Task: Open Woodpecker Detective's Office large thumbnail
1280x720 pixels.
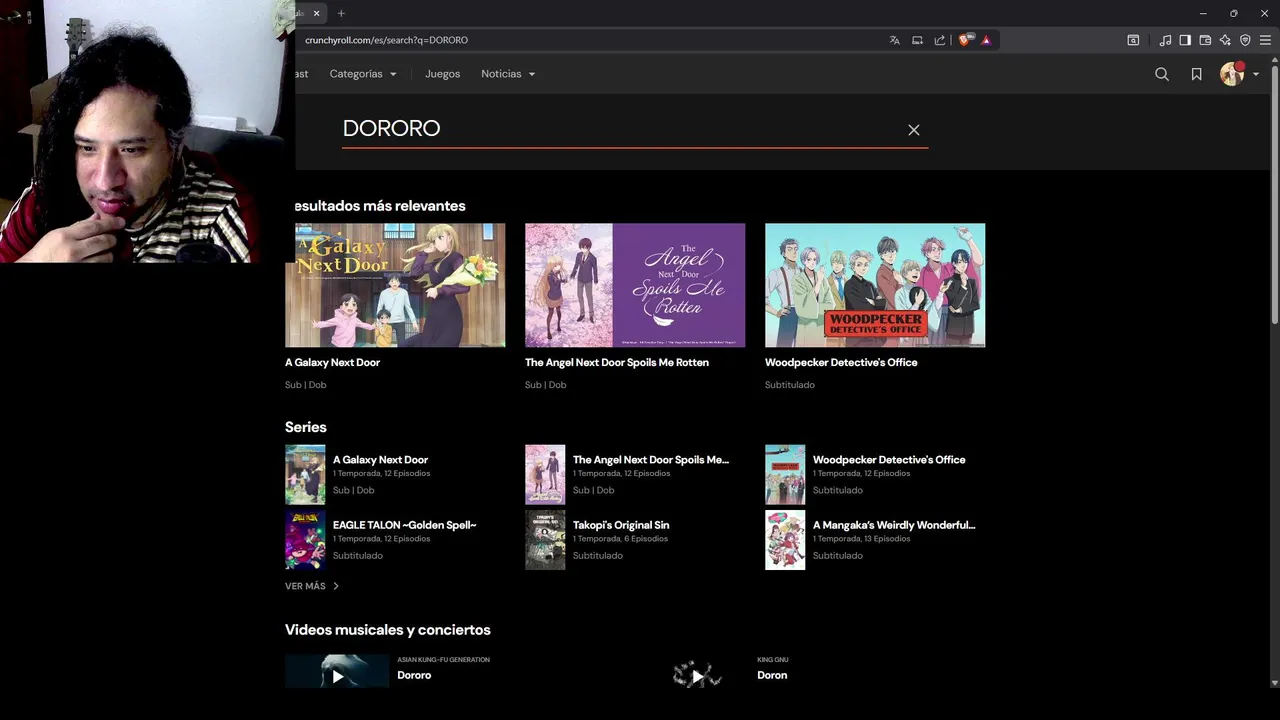Action: point(875,285)
